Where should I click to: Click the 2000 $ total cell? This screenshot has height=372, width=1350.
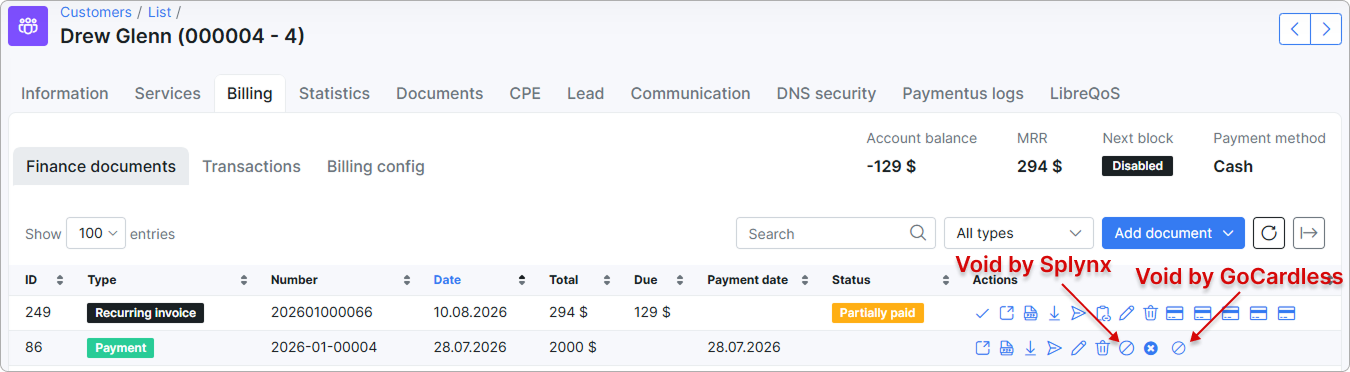tap(573, 348)
